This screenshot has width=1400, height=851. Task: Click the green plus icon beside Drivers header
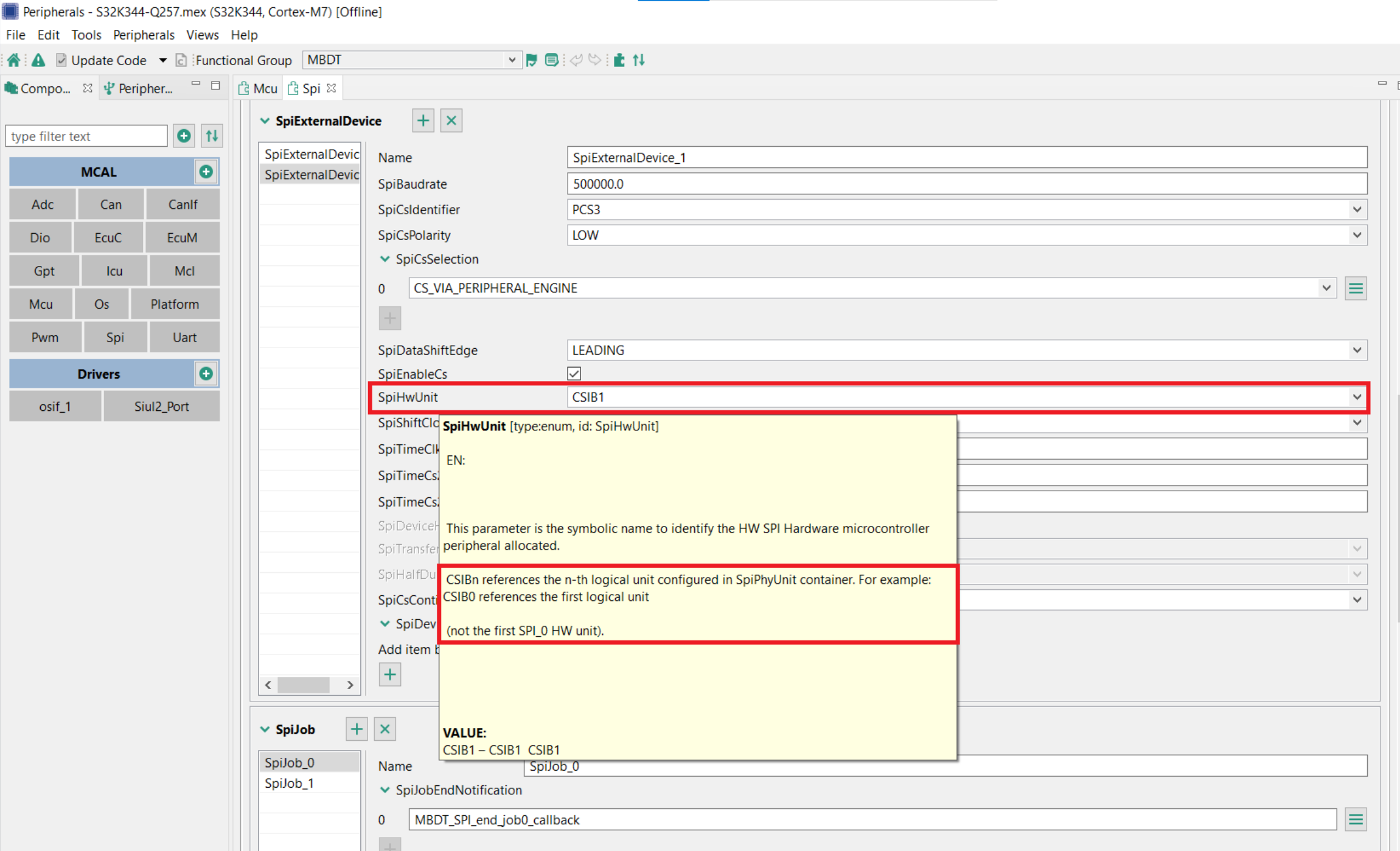tap(206, 373)
